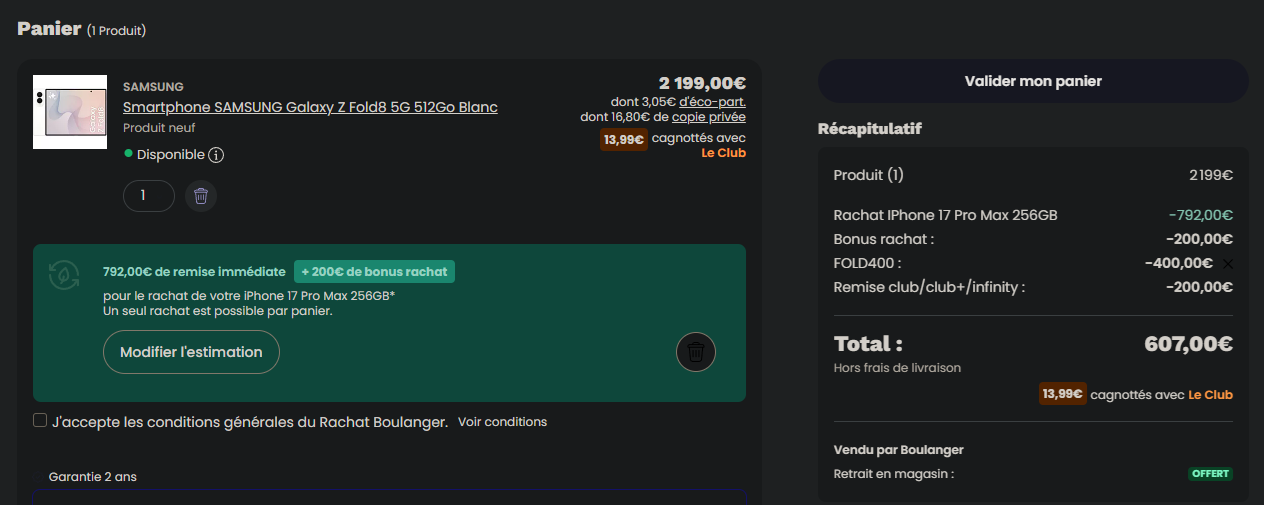The height and width of the screenshot is (505, 1264).
Task: Click Le Club link under product price
Action: coord(724,153)
